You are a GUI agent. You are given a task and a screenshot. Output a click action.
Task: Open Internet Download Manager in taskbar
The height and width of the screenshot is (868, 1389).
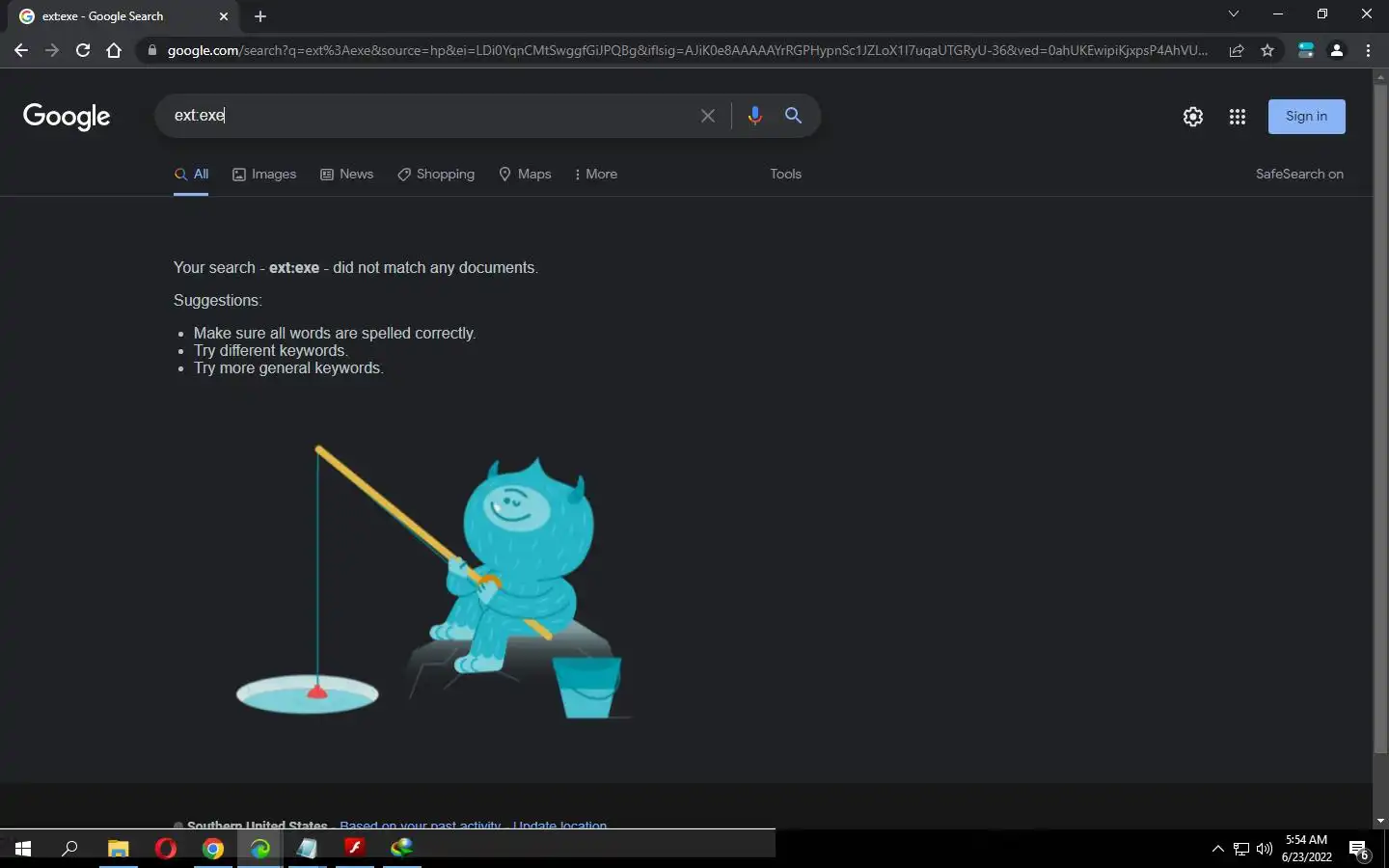click(401, 849)
